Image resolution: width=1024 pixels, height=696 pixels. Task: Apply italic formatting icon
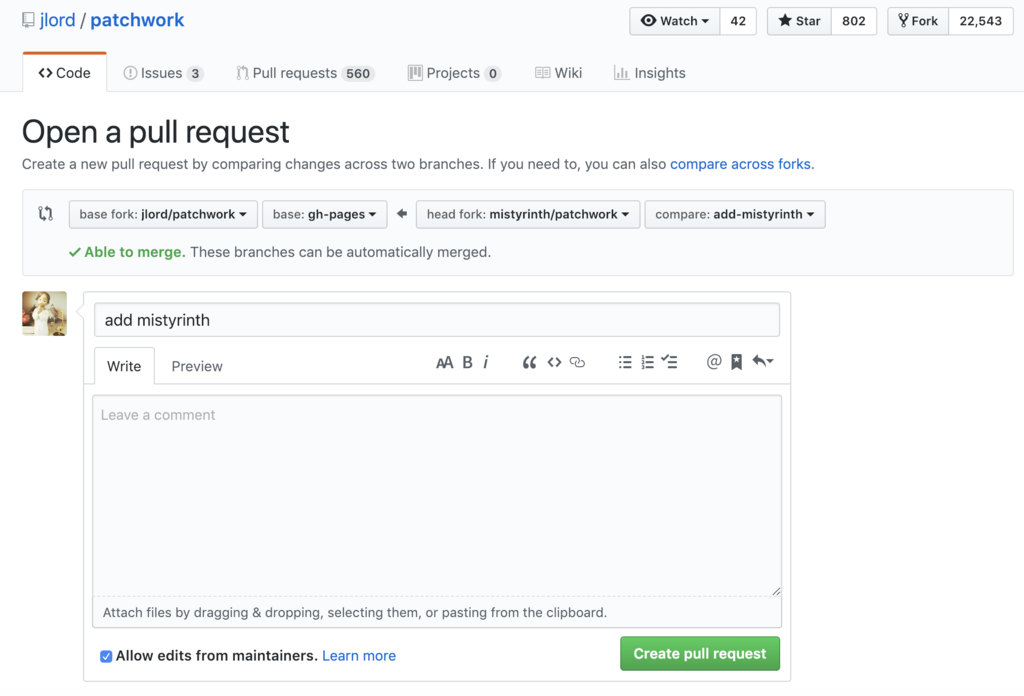click(486, 362)
